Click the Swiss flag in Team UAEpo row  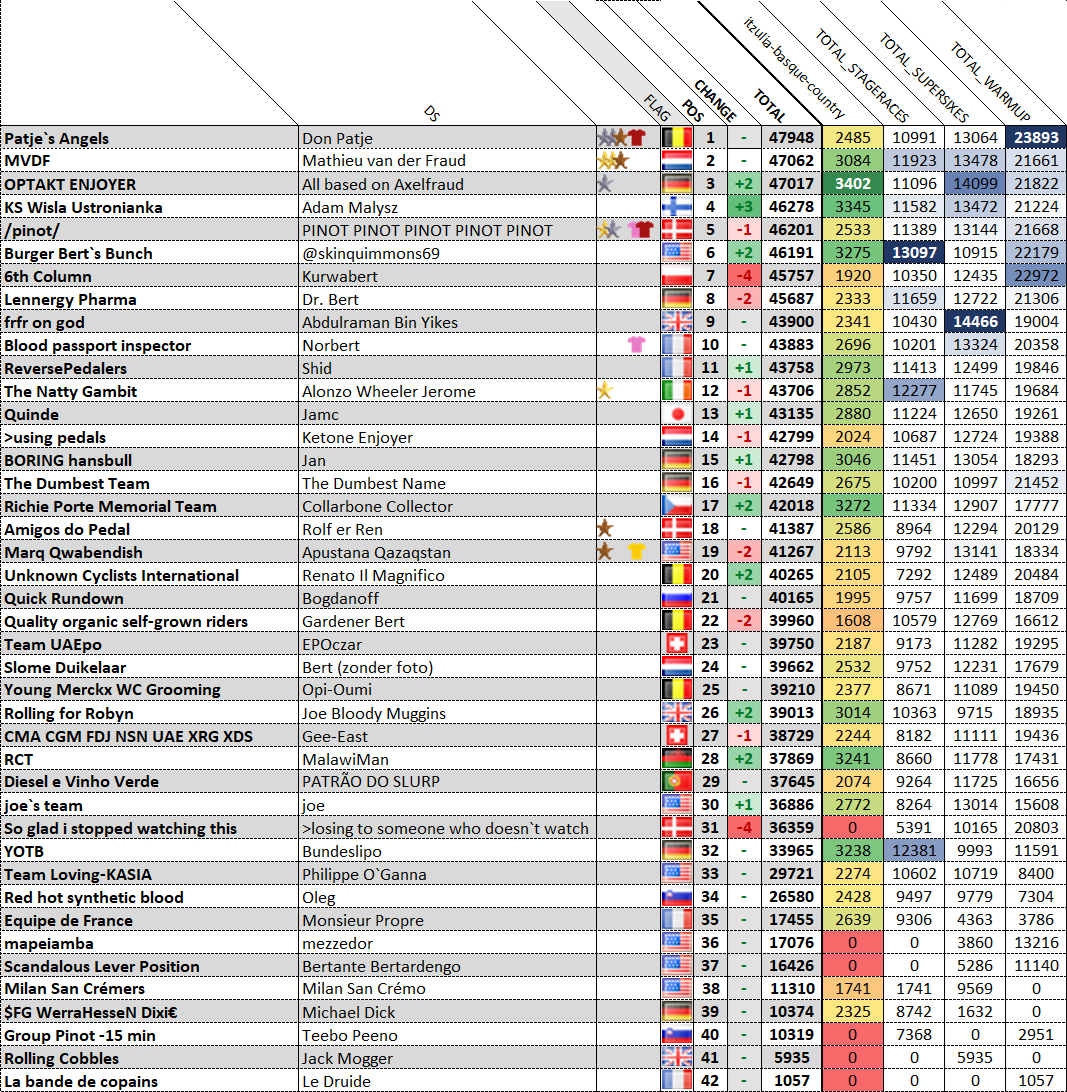pyautogui.click(x=677, y=644)
